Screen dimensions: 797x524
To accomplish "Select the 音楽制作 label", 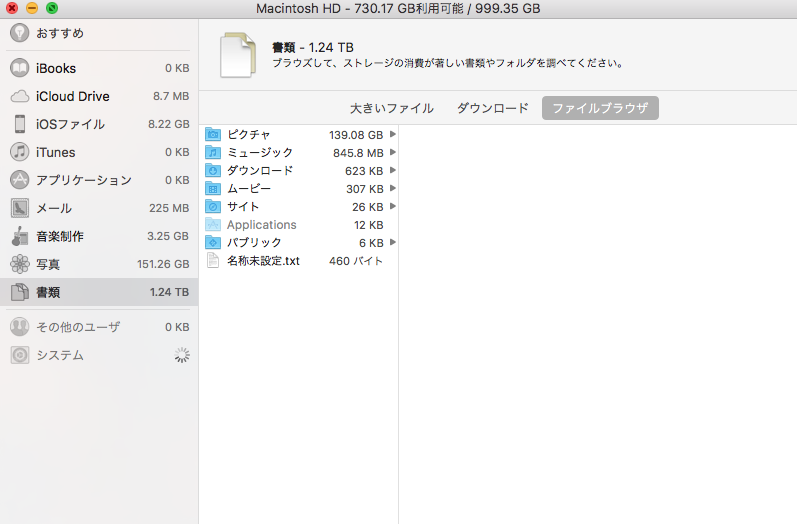I will [60, 236].
